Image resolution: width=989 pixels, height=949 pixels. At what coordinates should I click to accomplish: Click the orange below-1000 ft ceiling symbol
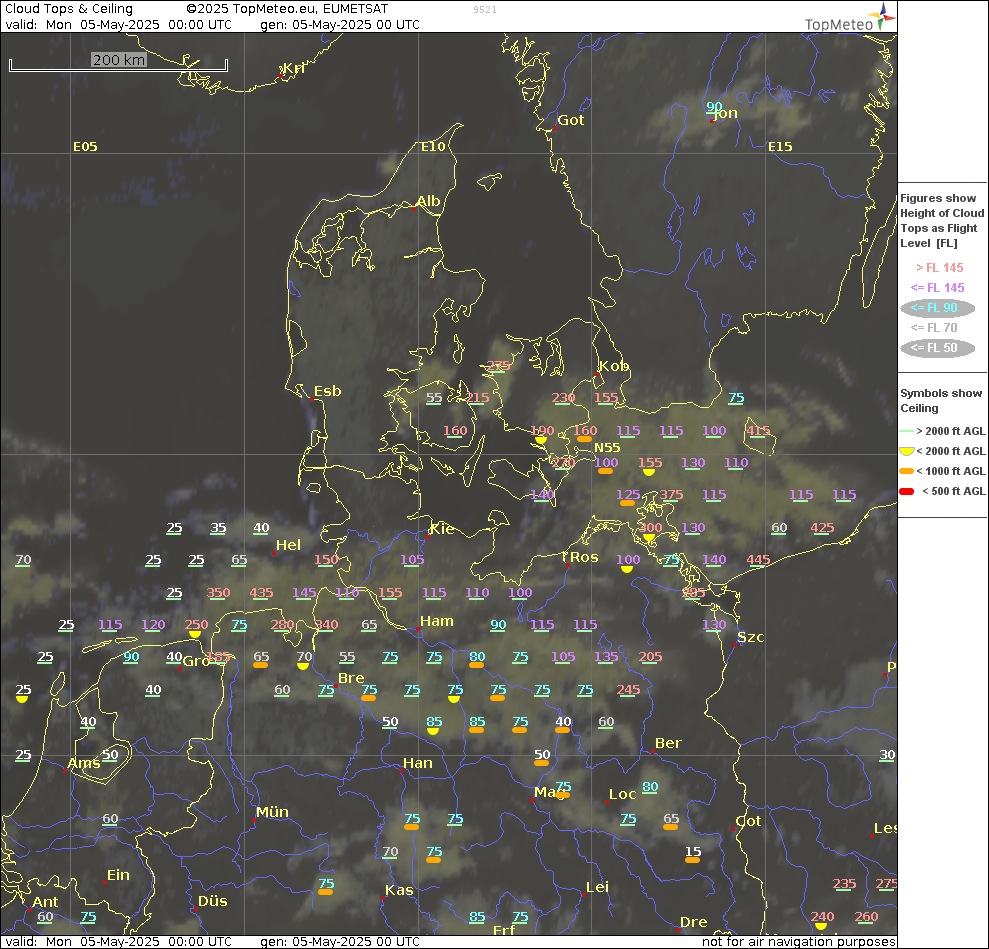click(906, 471)
